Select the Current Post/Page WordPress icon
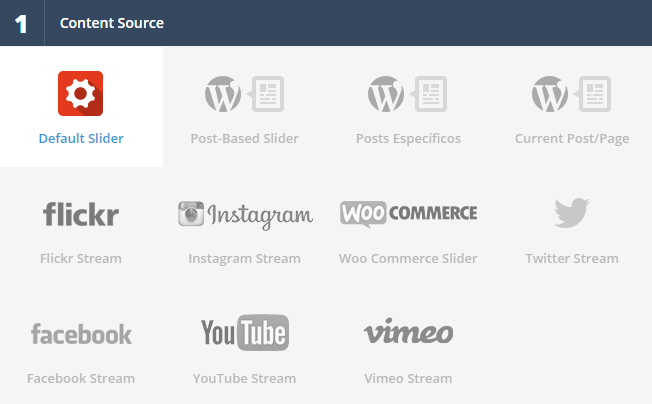 click(x=571, y=94)
